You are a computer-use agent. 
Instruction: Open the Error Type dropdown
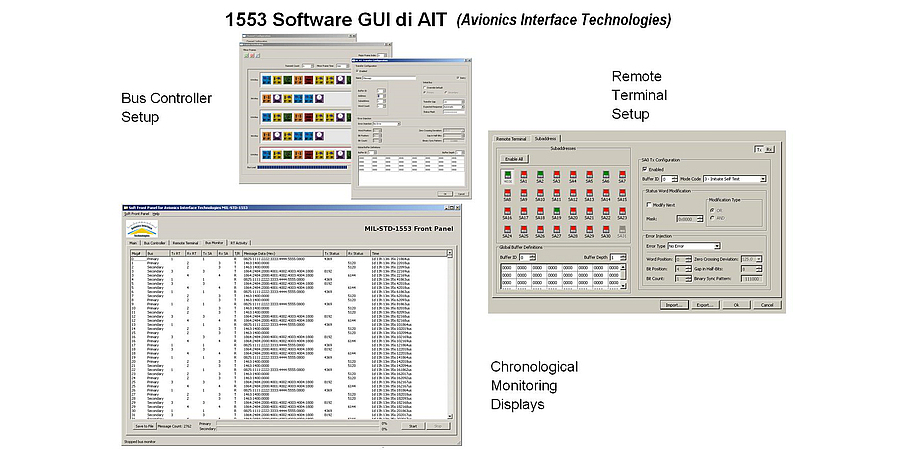tap(693, 246)
